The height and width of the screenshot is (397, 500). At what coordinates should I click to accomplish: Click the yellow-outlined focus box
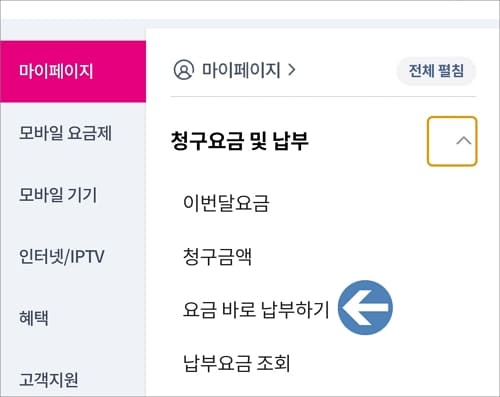452,141
